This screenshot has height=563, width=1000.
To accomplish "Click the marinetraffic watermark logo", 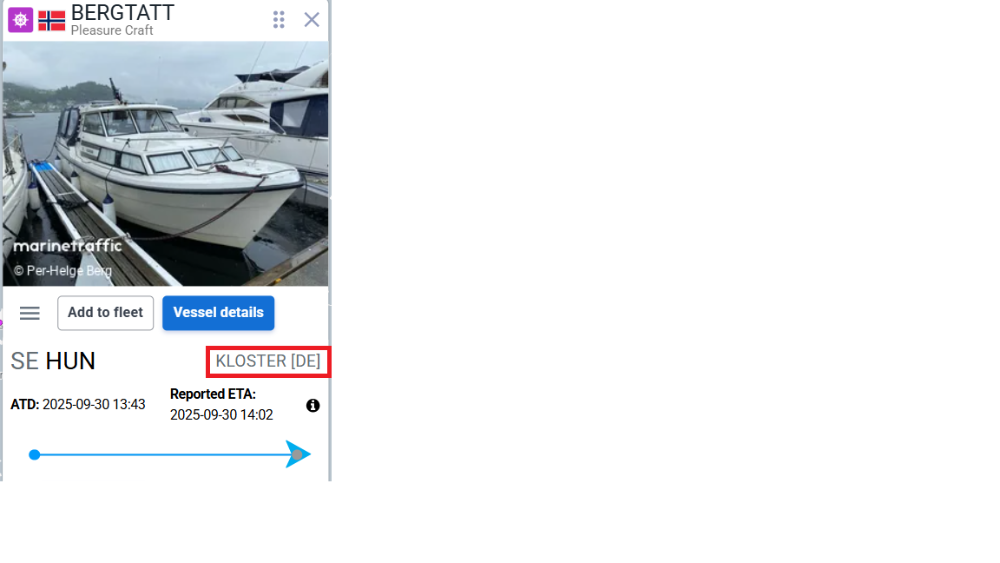I will coord(68,246).
